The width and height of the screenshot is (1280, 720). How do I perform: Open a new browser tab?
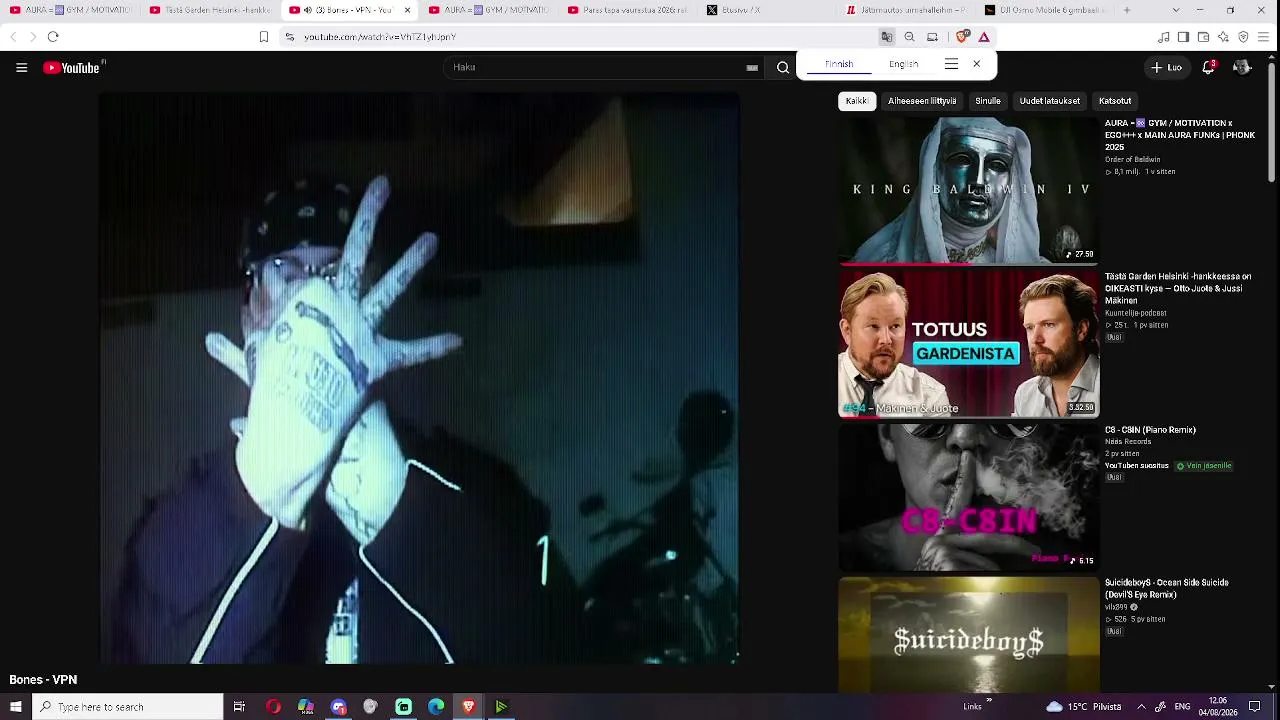(1126, 10)
